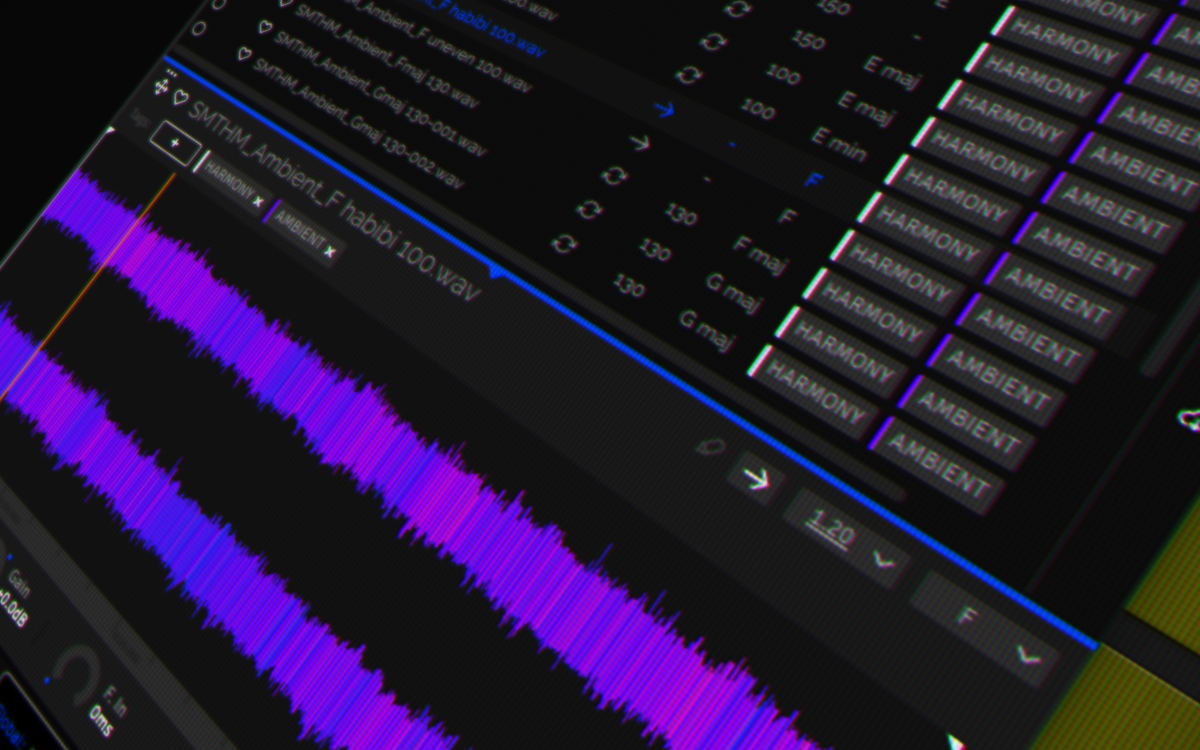Screen dimensions: 1200x750
Task: Click the blue arrow icon in the selected habibi row
Action: coord(663,109)
